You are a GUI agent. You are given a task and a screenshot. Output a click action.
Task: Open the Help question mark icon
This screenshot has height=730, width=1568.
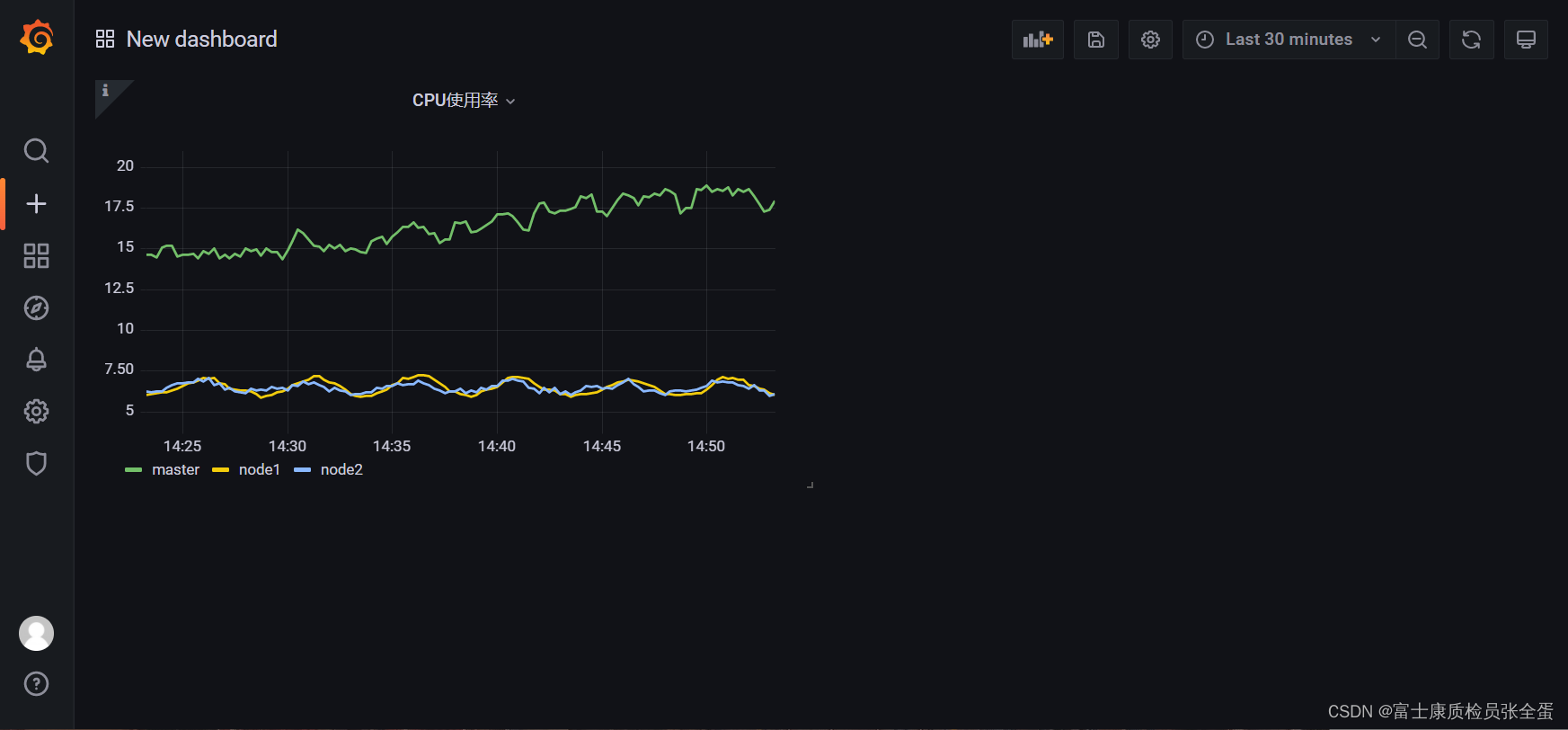point(36,684)
